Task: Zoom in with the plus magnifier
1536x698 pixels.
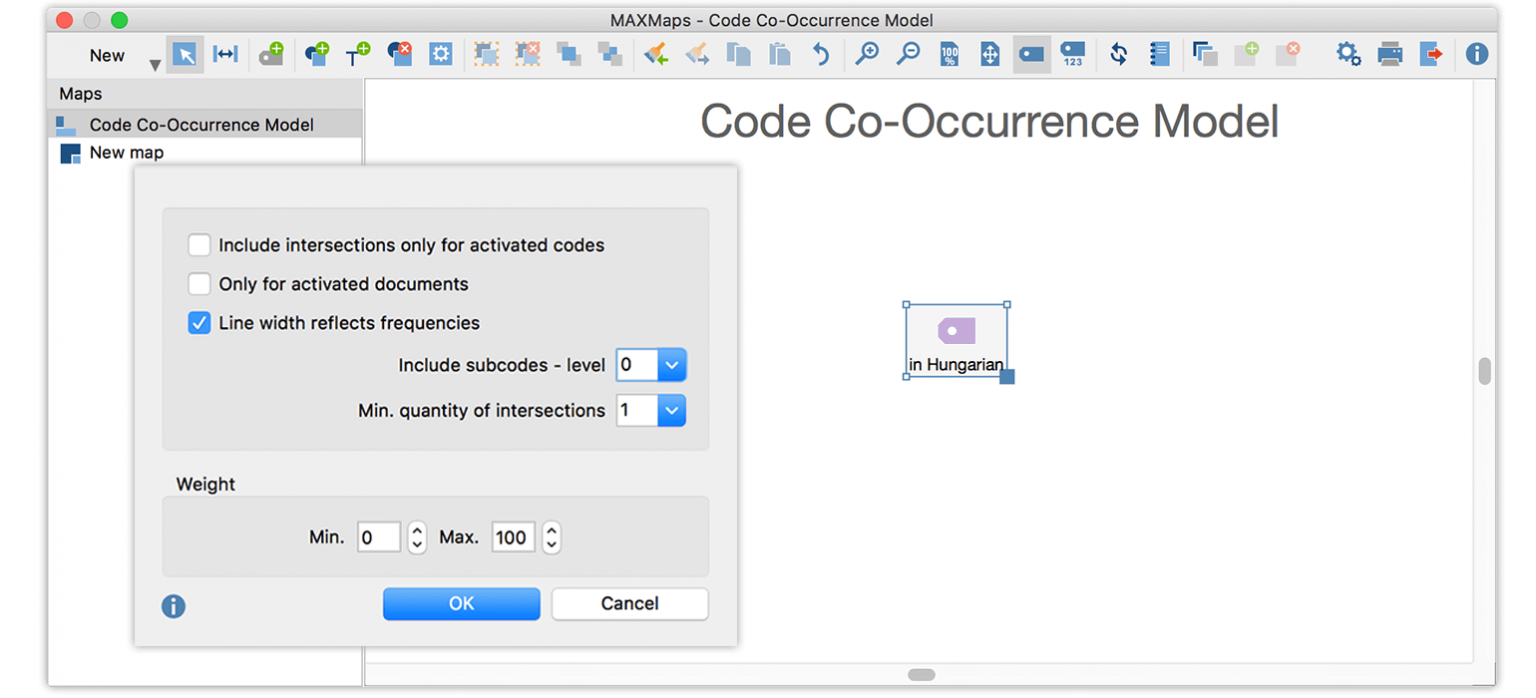Action: point(867,54)
